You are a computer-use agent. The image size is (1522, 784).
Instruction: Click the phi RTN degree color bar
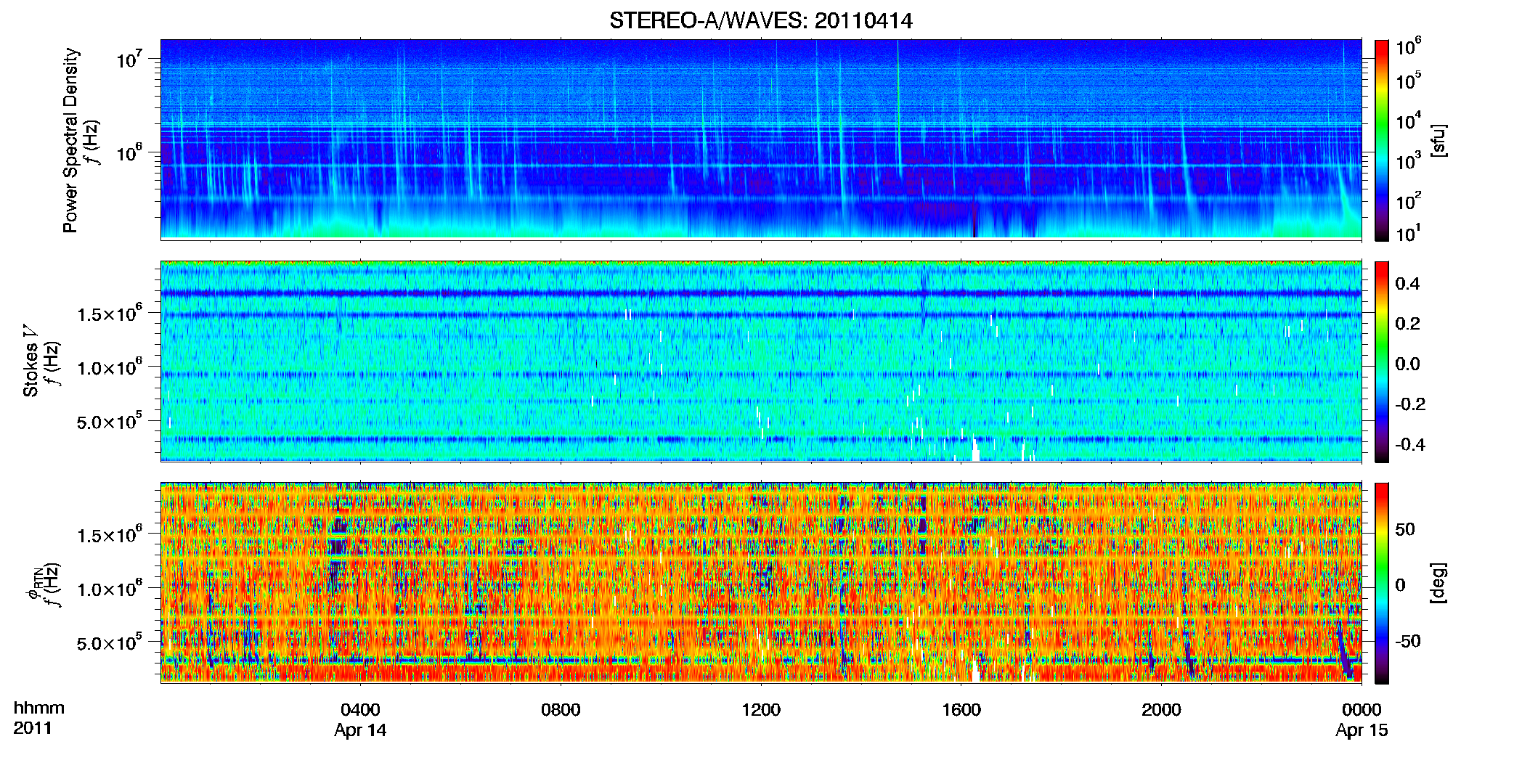coord(1381,583)
